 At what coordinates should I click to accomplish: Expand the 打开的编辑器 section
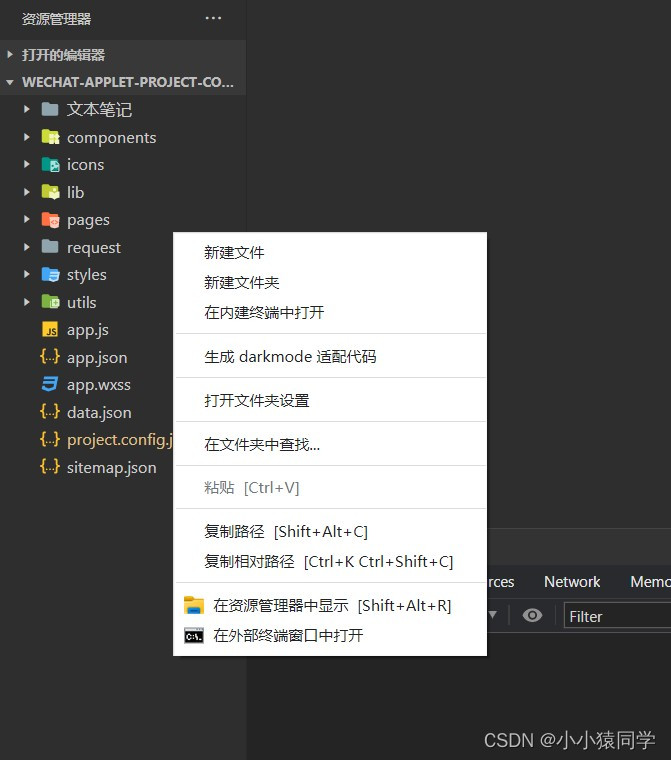pos(10,55)
